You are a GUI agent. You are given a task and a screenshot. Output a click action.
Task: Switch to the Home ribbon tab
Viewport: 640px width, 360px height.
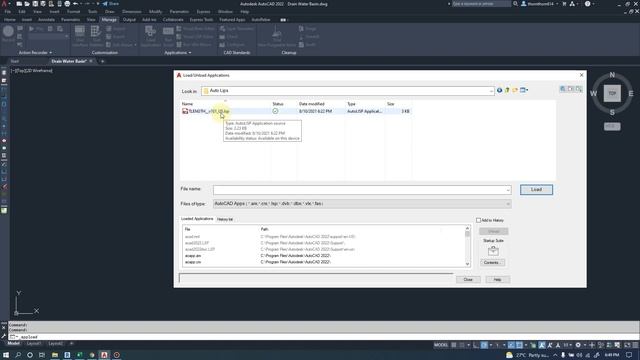9,20
